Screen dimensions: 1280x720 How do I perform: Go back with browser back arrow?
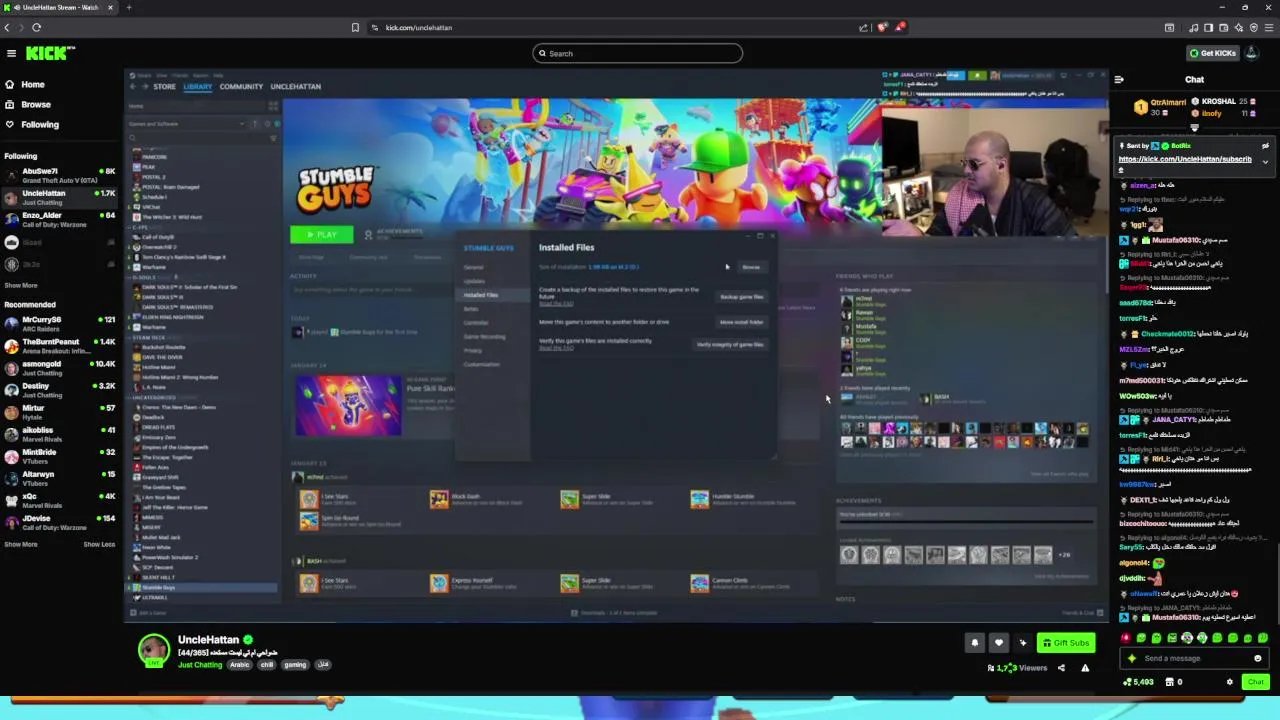tap(7, 28)
